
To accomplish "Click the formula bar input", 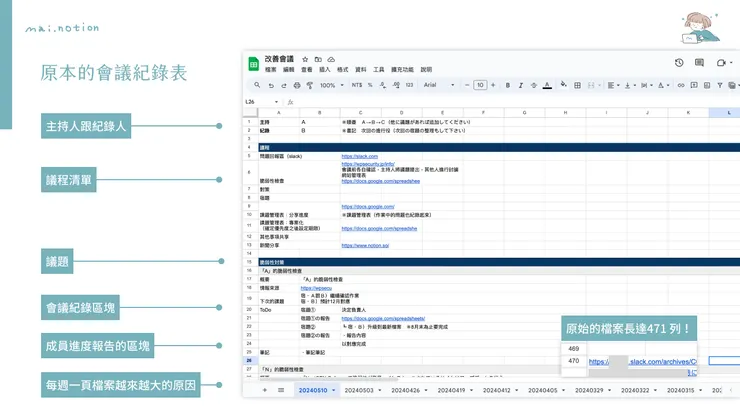I will (x=516, y=102).
